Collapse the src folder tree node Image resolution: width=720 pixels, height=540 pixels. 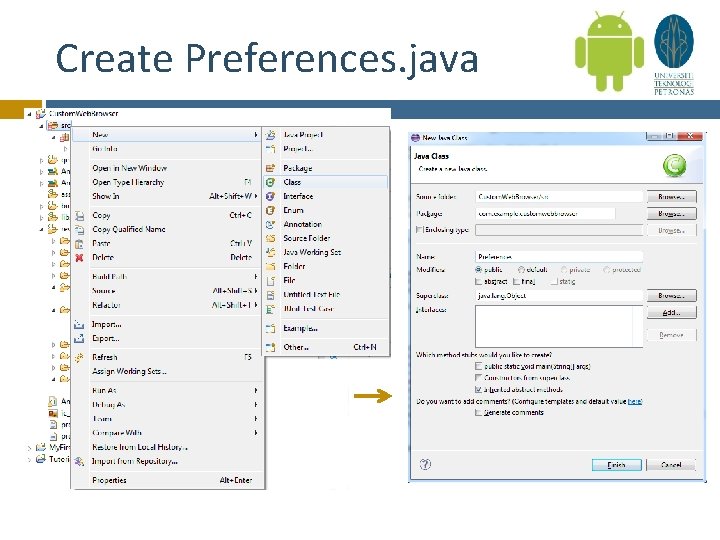[x=41, y=125]
